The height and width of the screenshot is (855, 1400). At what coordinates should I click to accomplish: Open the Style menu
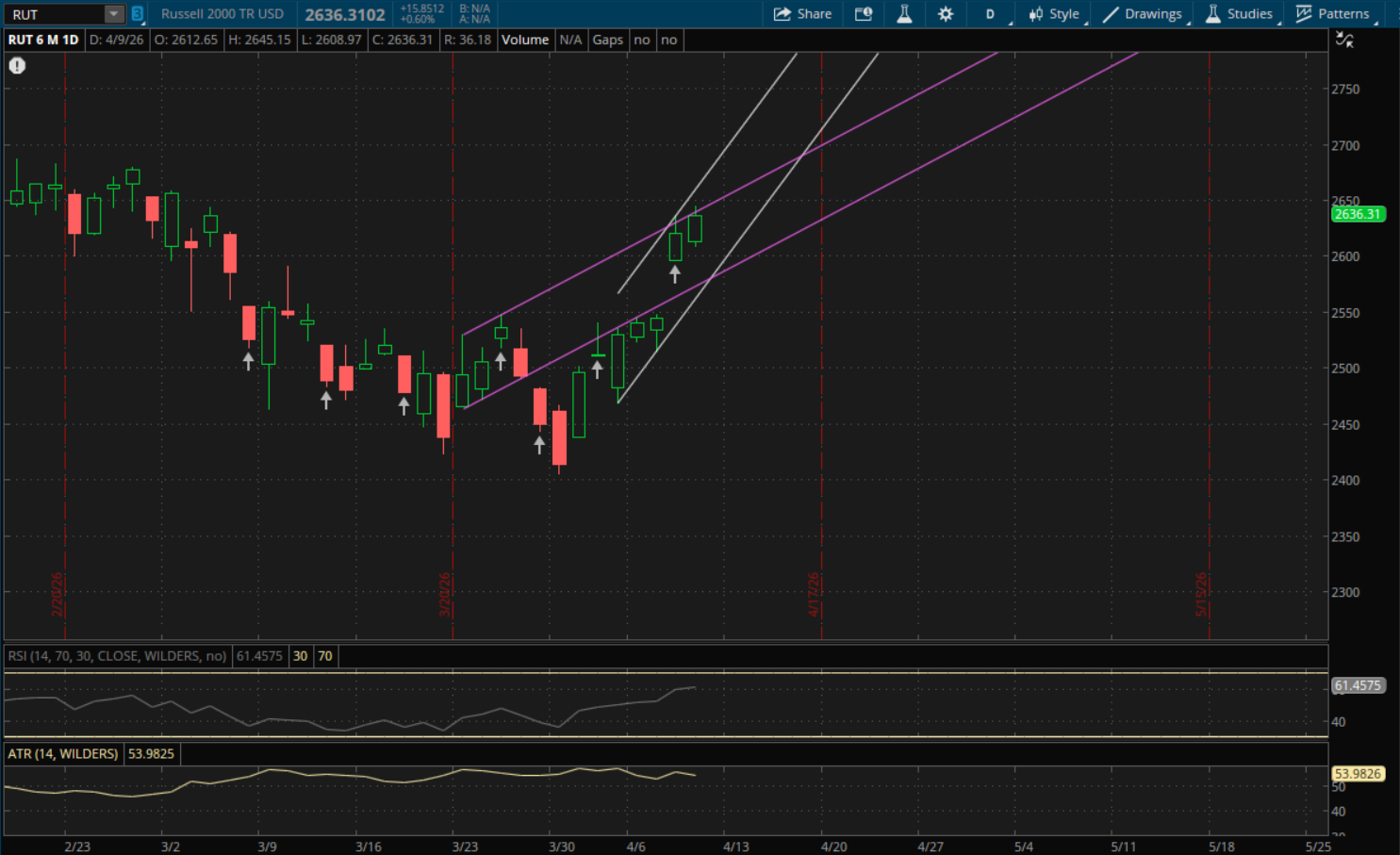tap(1054, 14)
